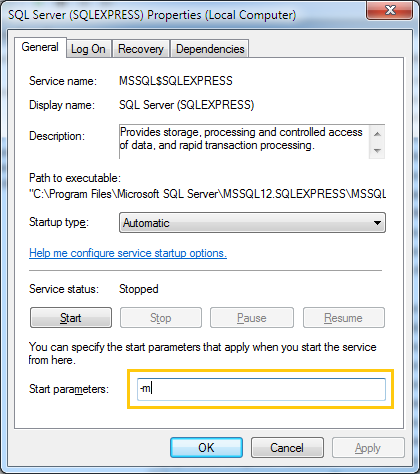Close the SQL Server Properties dialog
This screenshot has height=474, width=420.
point(389,11)
